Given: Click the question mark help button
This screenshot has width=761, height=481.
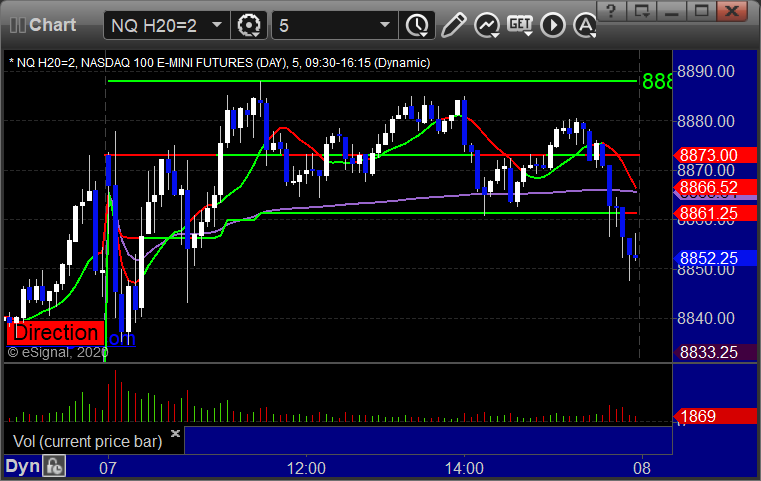Looking at the screenshot, I should pyautogui.click(x=611, y=11).
